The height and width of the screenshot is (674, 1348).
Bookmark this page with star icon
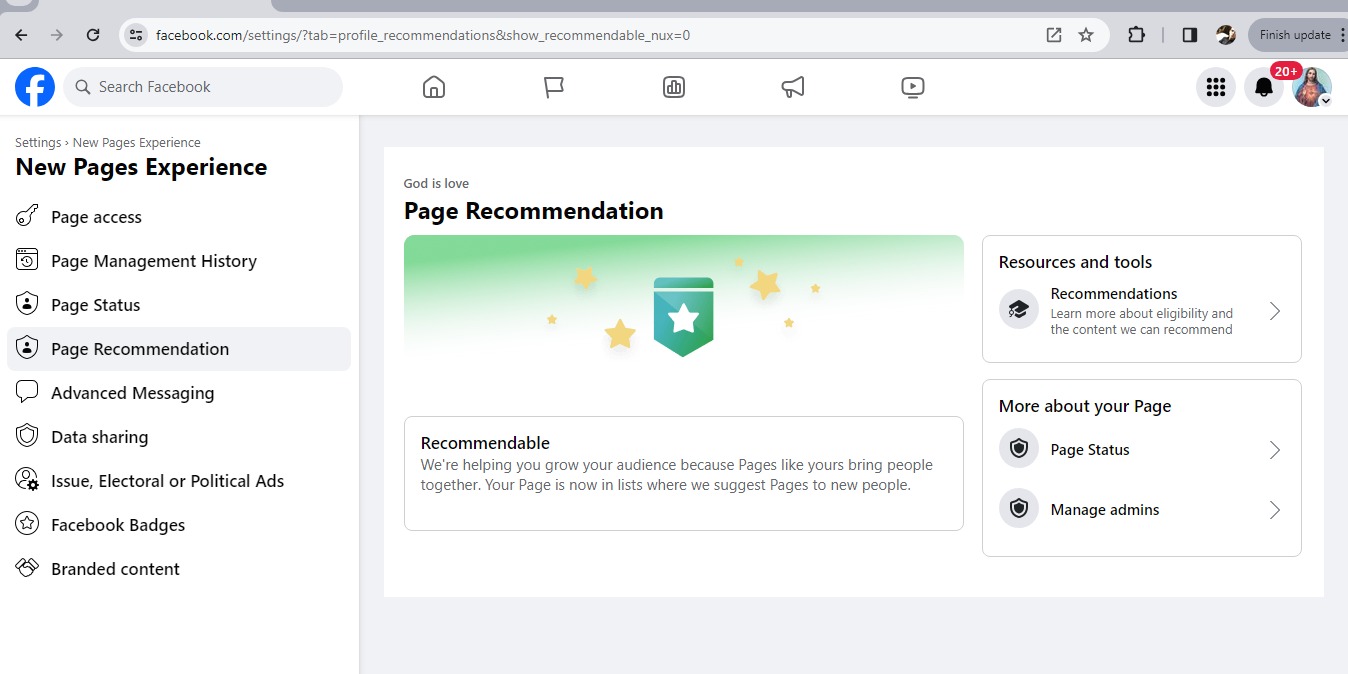point(1086,35)
